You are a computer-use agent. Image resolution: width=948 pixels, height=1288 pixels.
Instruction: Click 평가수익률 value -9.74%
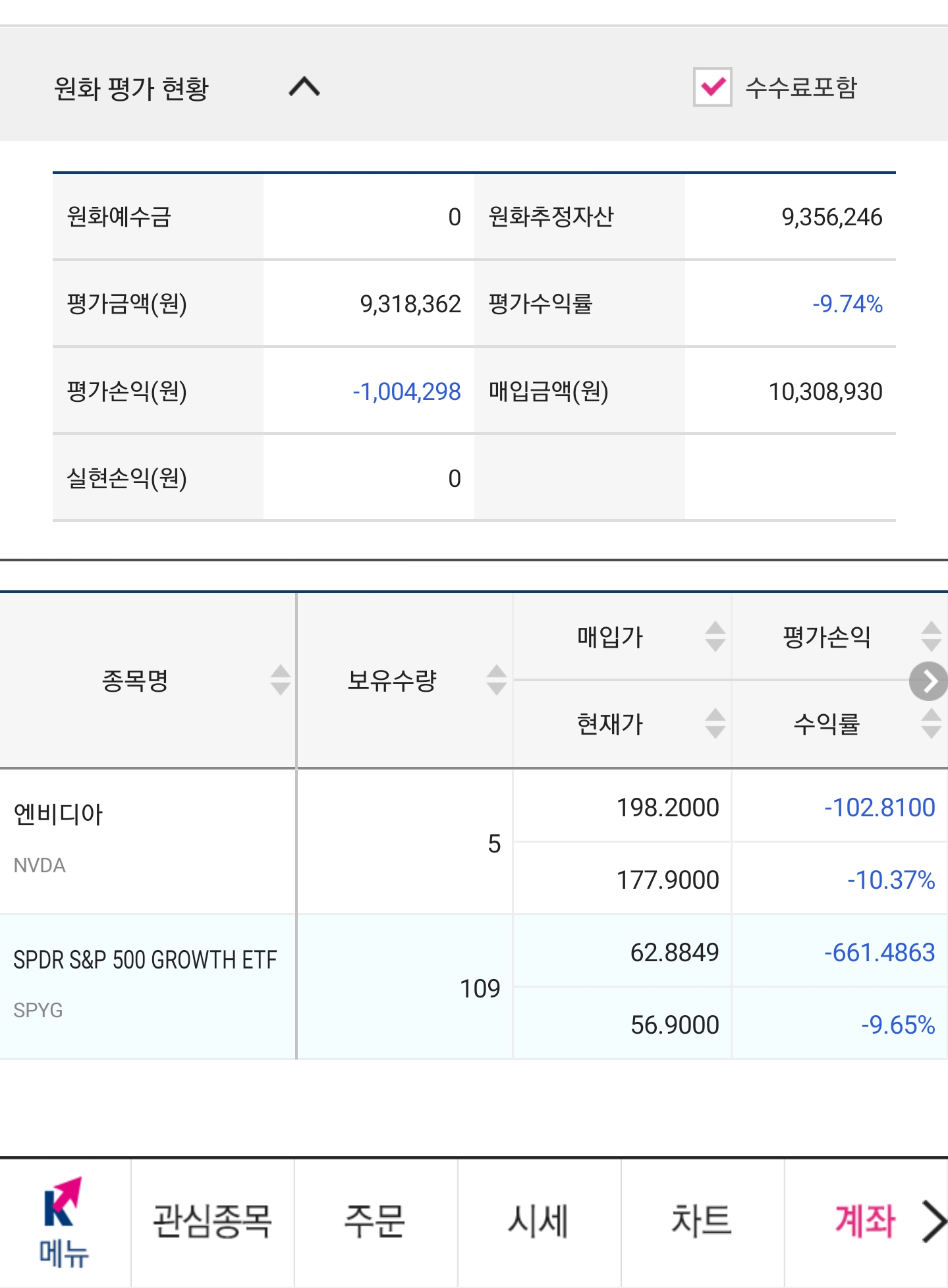click(847, 304)
